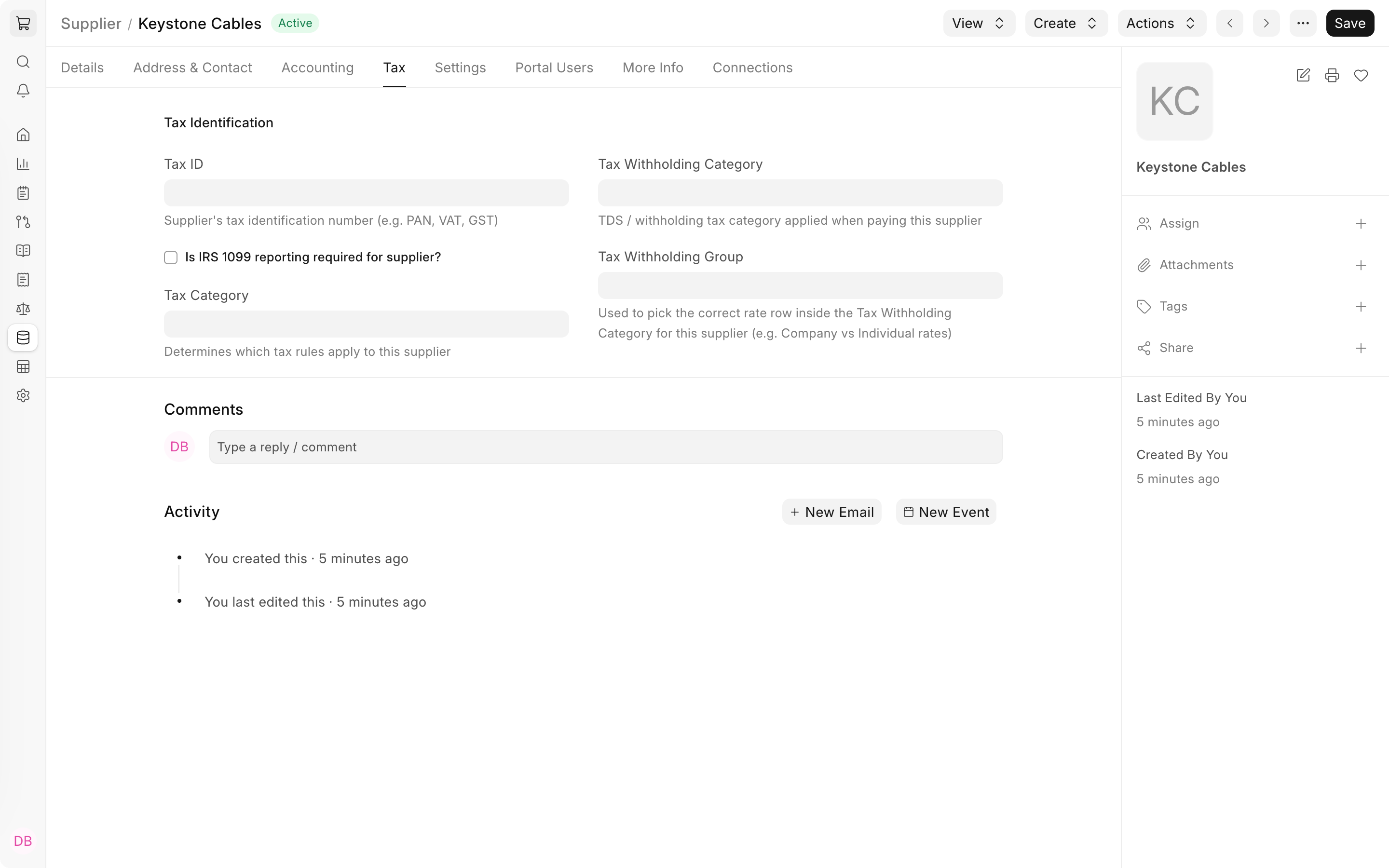Switch to the Details tab
The width and height of the screenshot is (1389, 868).
click(82, 68)
